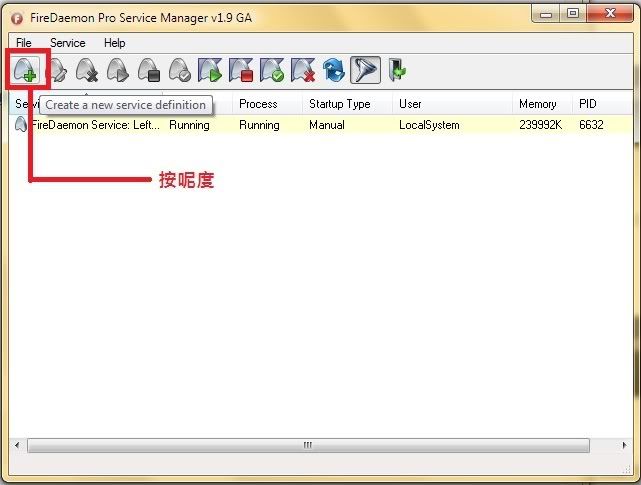Open the Help menu
This screenshot has width=641, height=485.
115,43
